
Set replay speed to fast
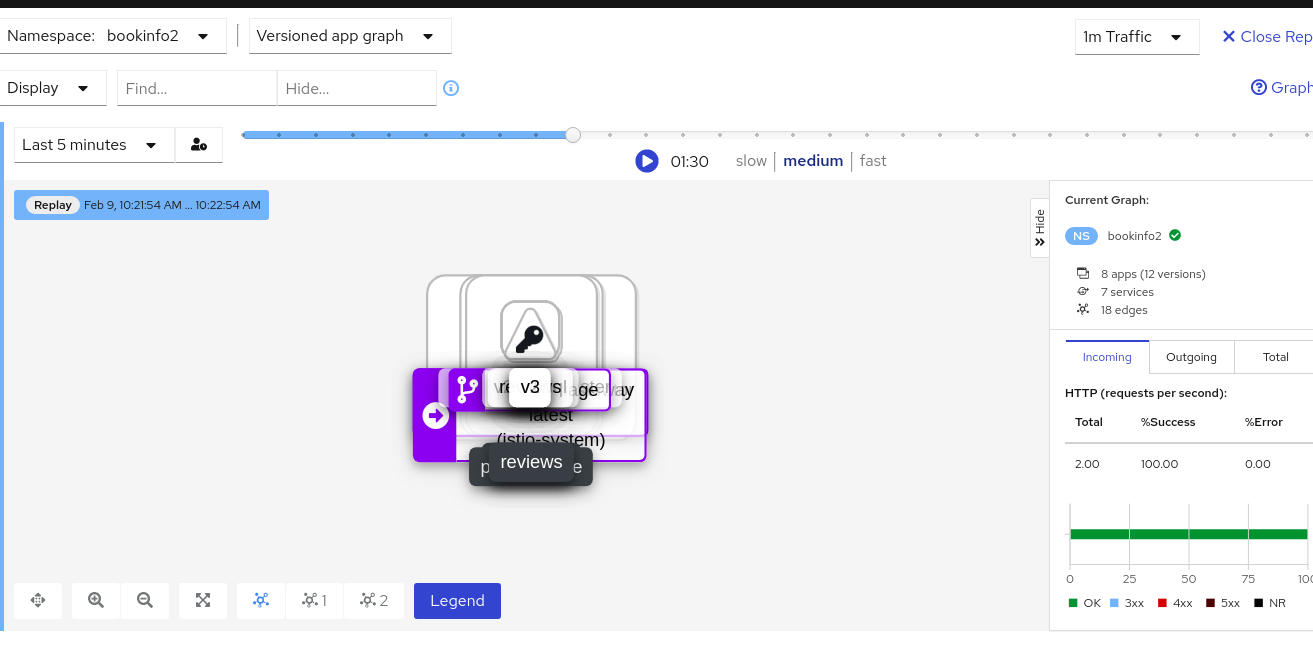click(873, 161)
